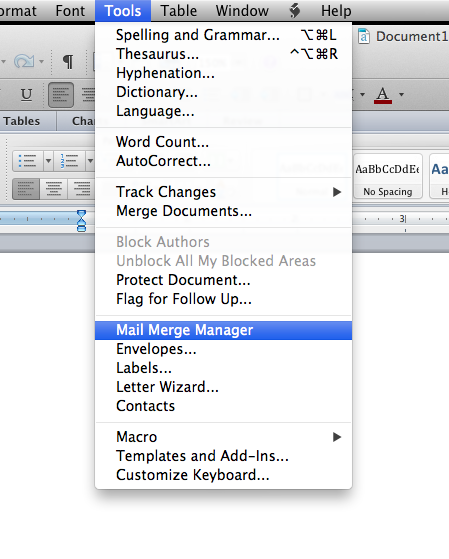Click the Redo arrow icon
The height and width of the screenshot is (559, 449).
[x=24, y=62]
